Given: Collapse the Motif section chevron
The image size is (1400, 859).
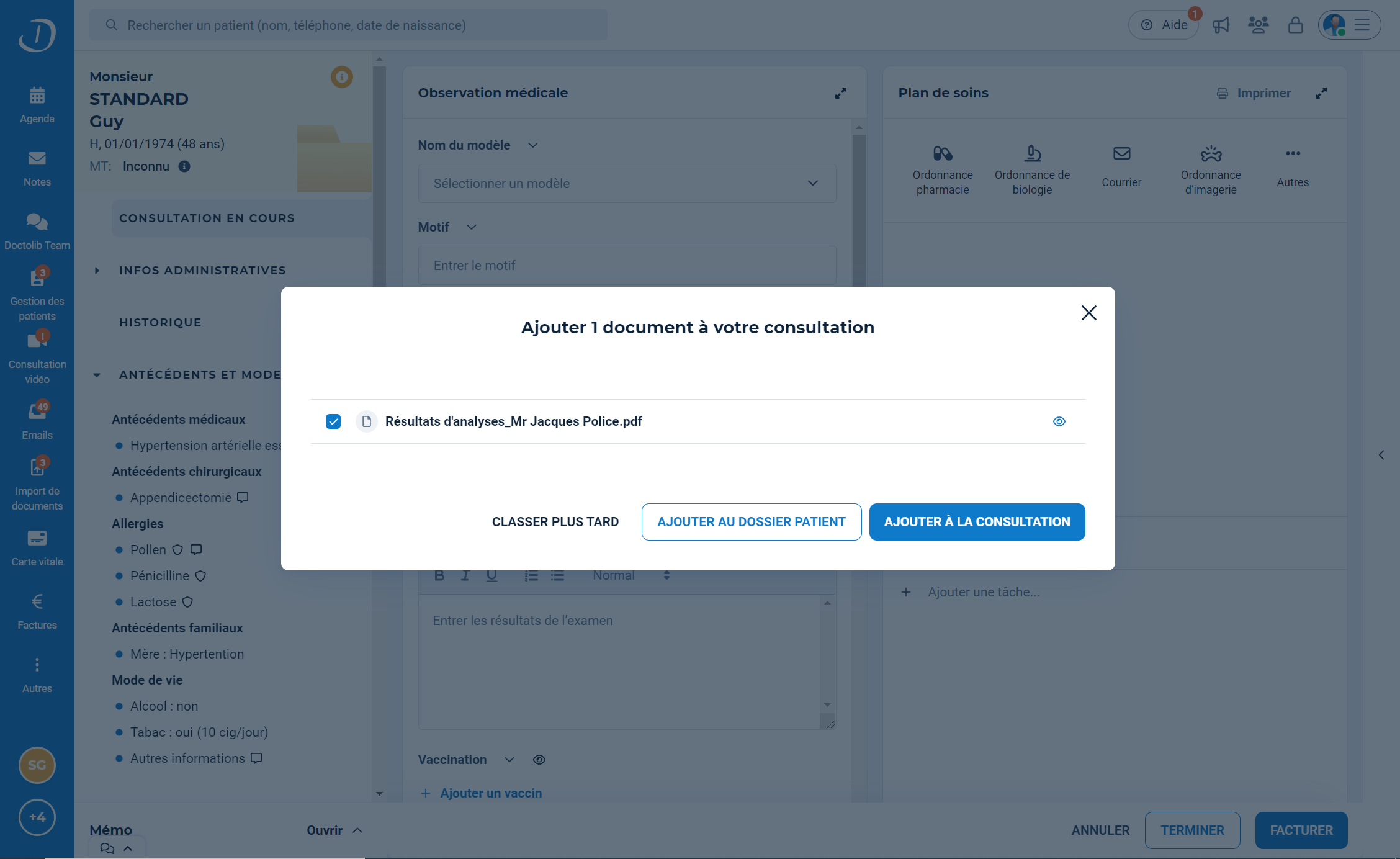Looking at the screenshot, I should 471,227.
